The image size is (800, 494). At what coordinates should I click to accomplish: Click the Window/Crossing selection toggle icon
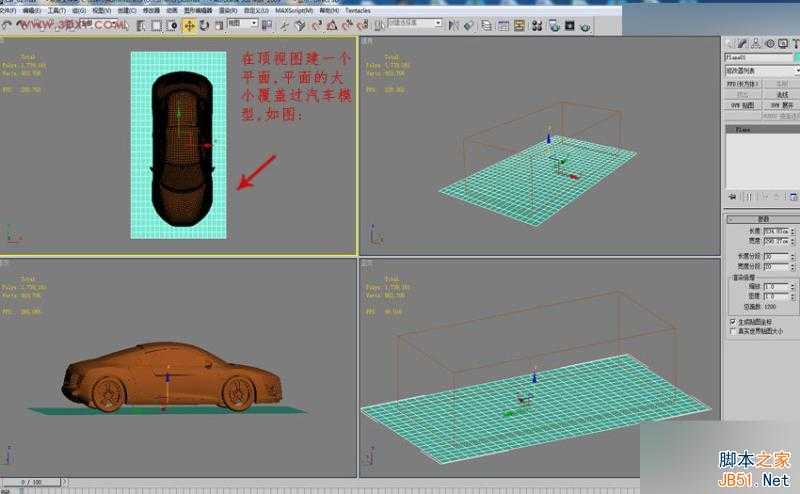point(172,26)
